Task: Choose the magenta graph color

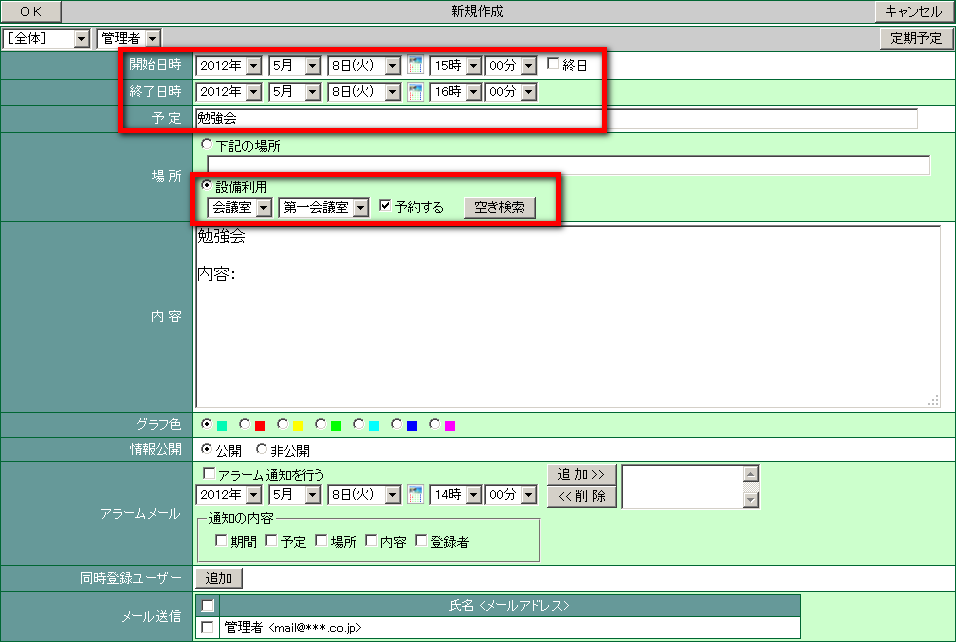Action: click(434, 424)
